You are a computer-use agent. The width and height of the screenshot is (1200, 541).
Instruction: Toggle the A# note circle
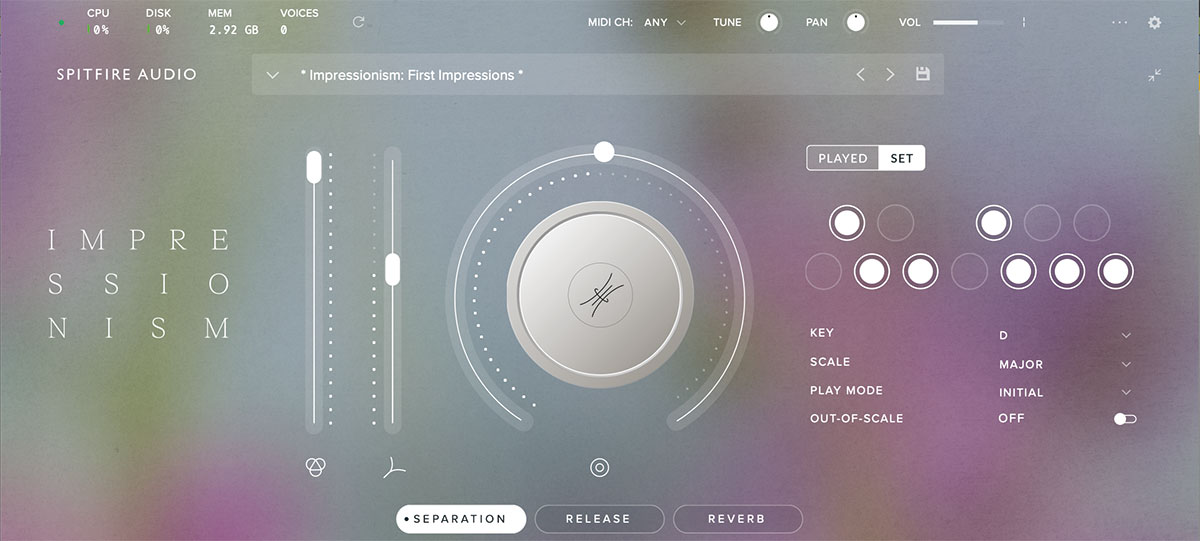click(1091, 222)
